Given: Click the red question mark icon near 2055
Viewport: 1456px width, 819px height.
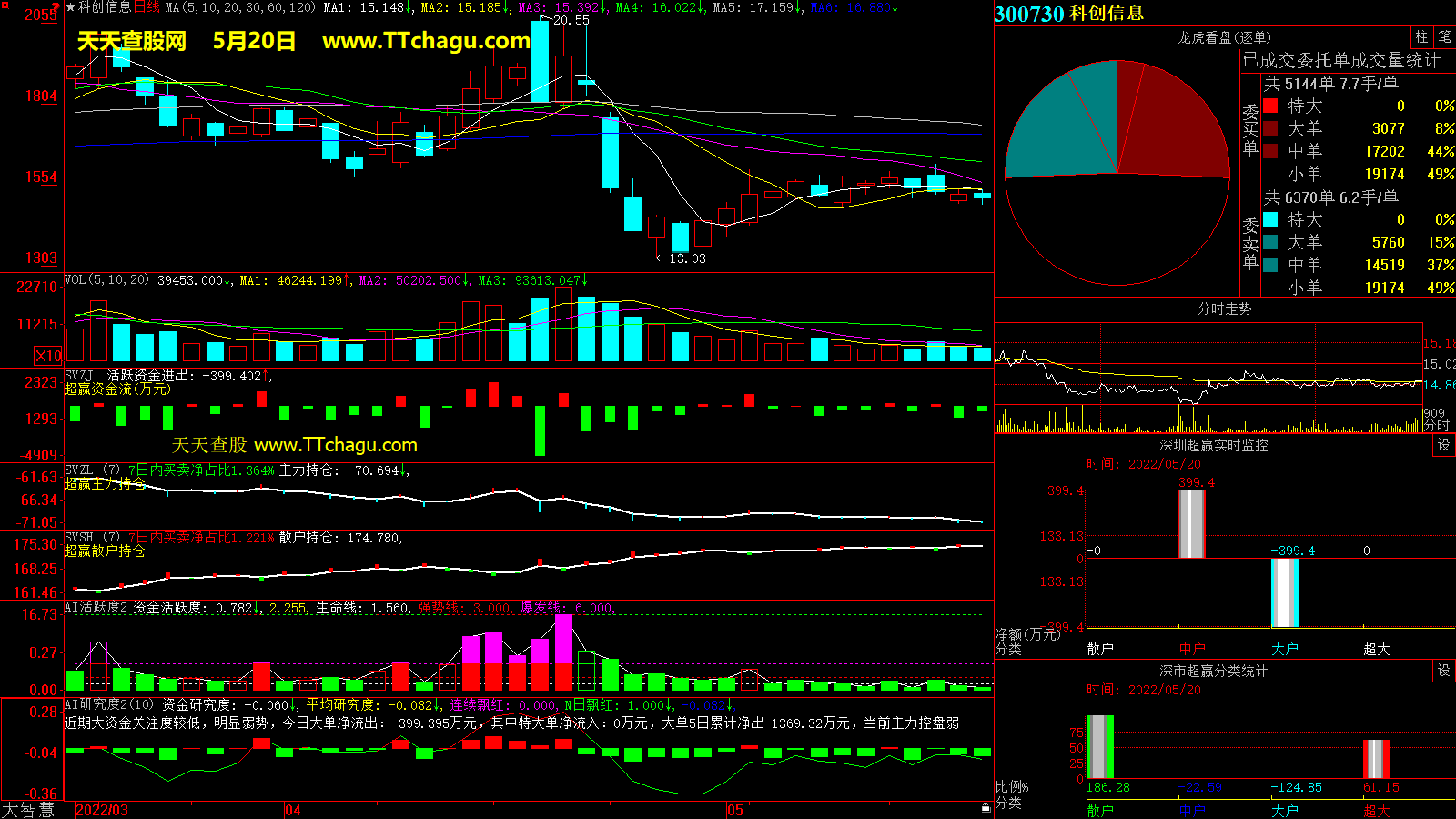Looking at the screenshot, I should (x=56, y=8).
